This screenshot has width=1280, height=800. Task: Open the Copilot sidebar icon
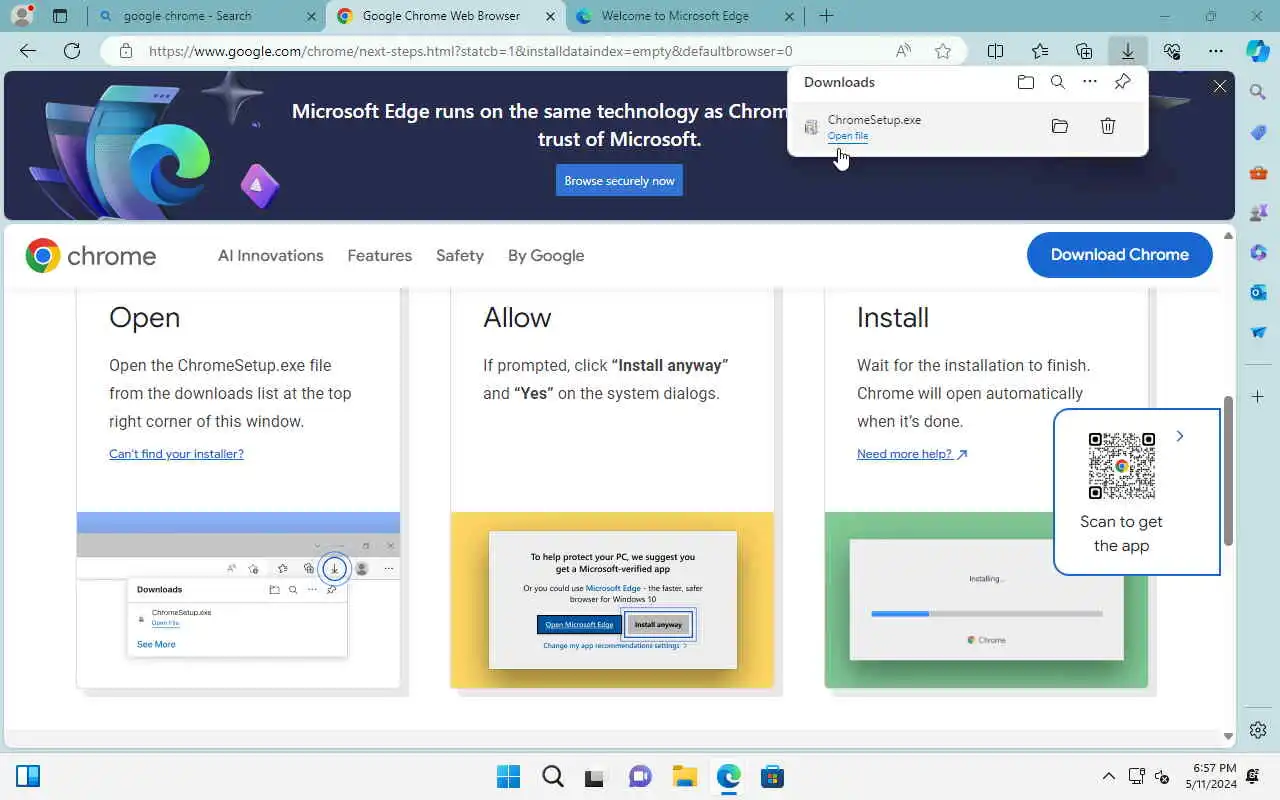pyautogui.click(x=1258, y=51)
